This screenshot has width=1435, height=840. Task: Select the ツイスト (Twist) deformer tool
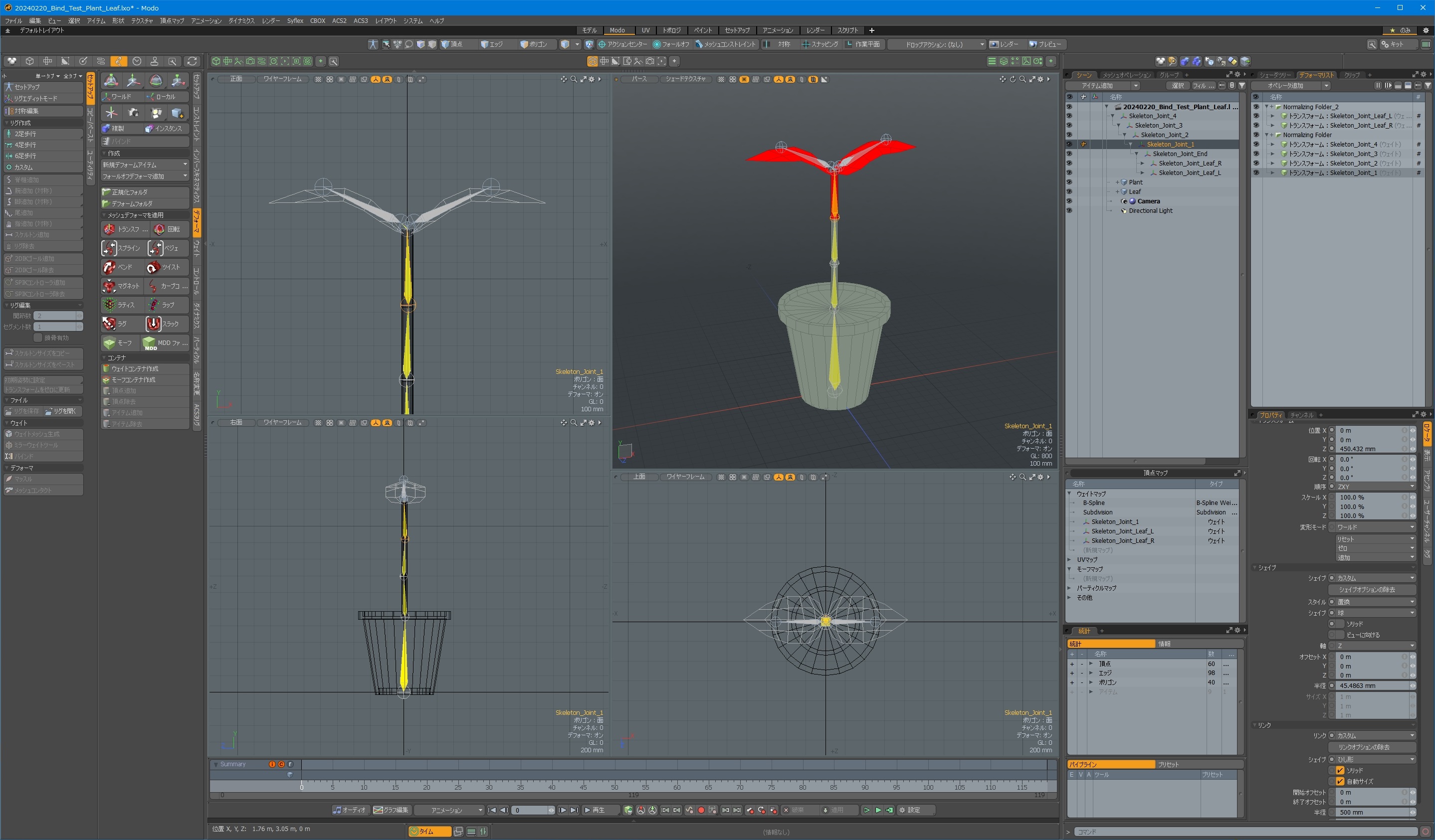pyautogui.click(x=168, y=267)
